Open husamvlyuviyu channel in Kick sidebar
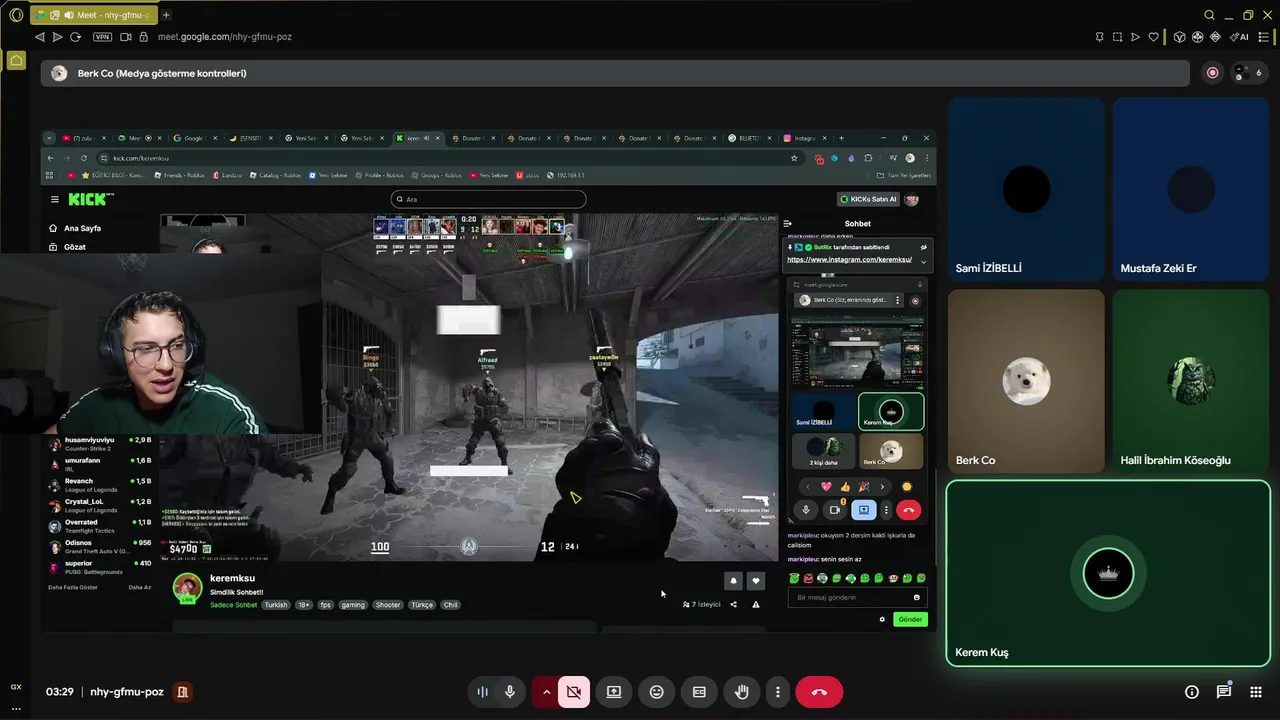 point(100,443)
